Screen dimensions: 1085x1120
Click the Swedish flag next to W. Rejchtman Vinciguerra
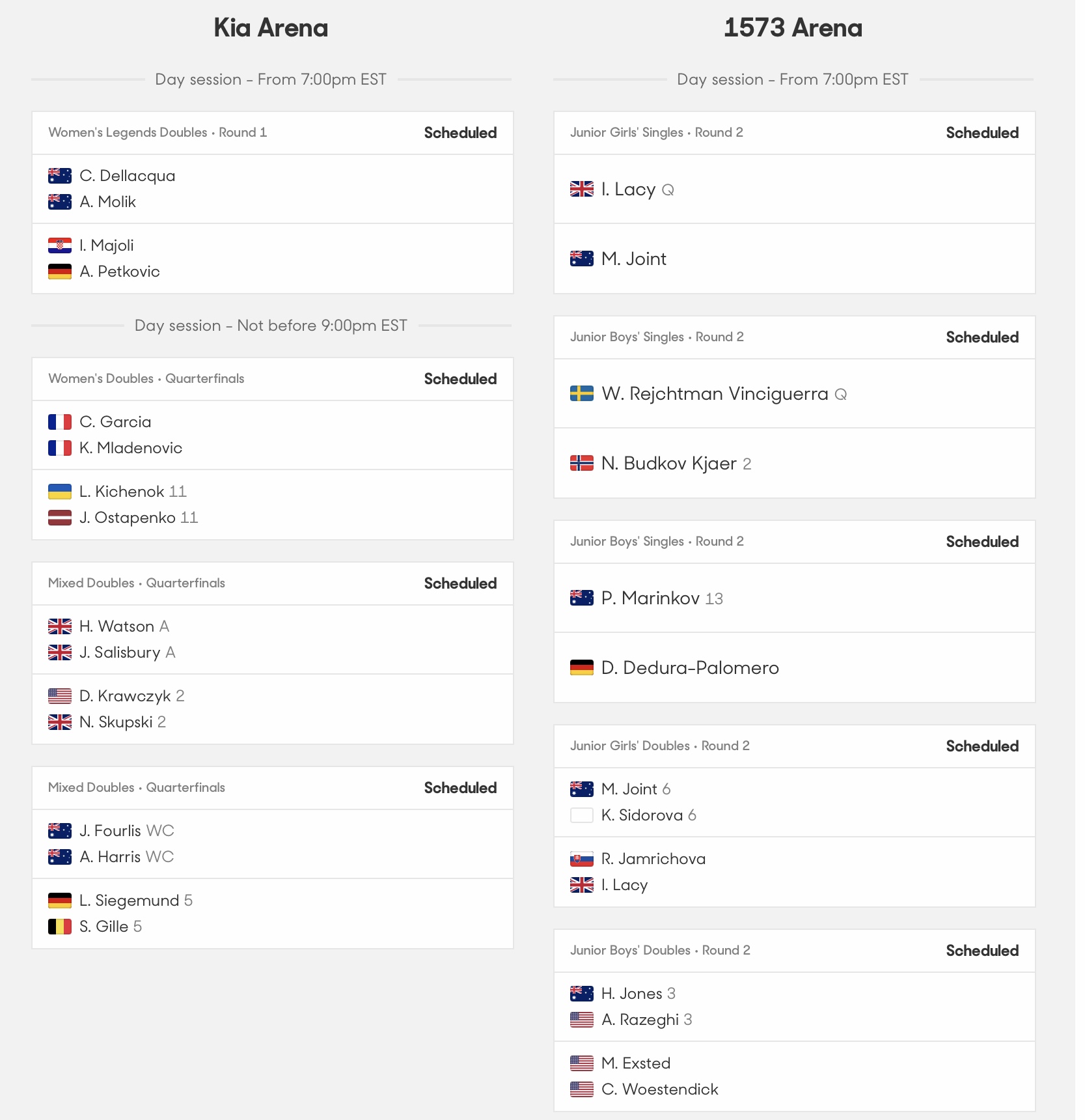click(x=582, y=394)
